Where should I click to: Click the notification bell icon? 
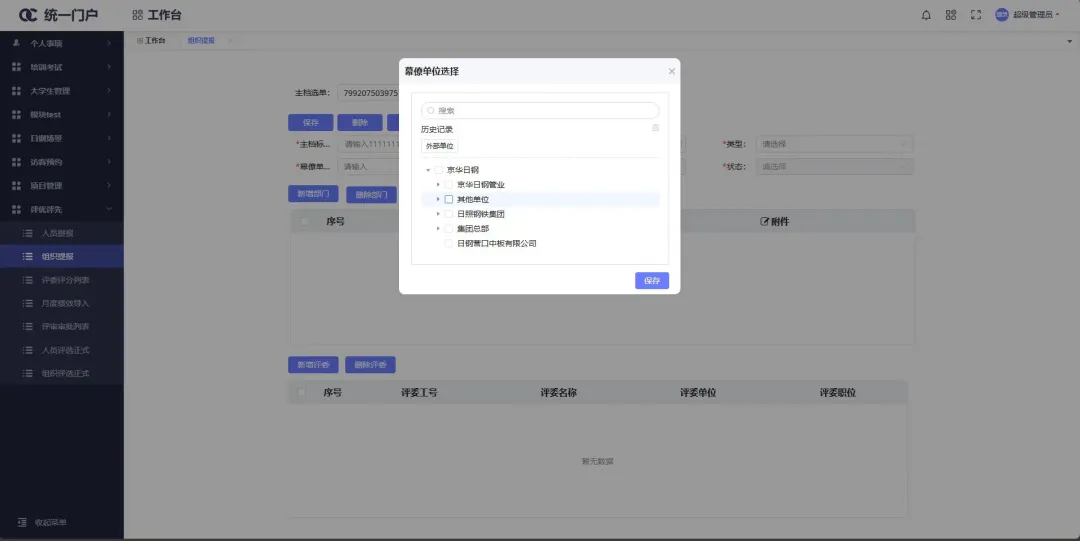point(925,15)
